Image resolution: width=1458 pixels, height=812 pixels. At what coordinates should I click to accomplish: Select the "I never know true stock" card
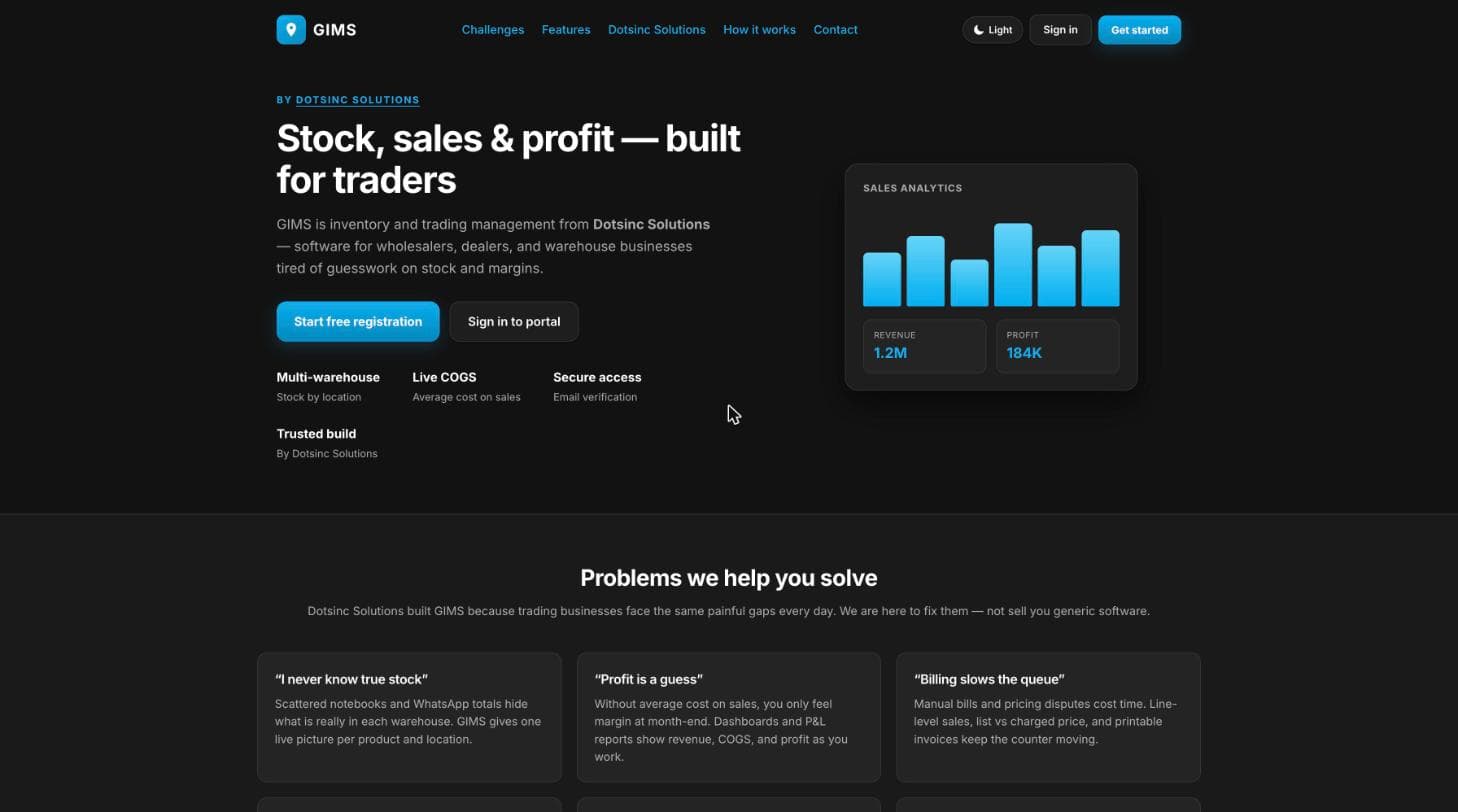[409, 717]
